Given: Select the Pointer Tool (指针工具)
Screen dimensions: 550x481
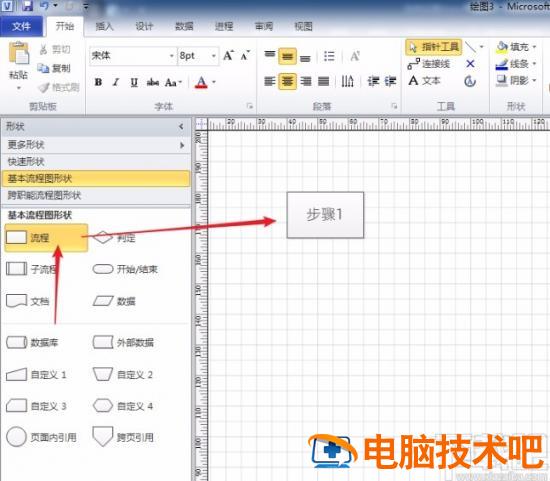Looking at the screenshot, I should [x=434, y=47].
